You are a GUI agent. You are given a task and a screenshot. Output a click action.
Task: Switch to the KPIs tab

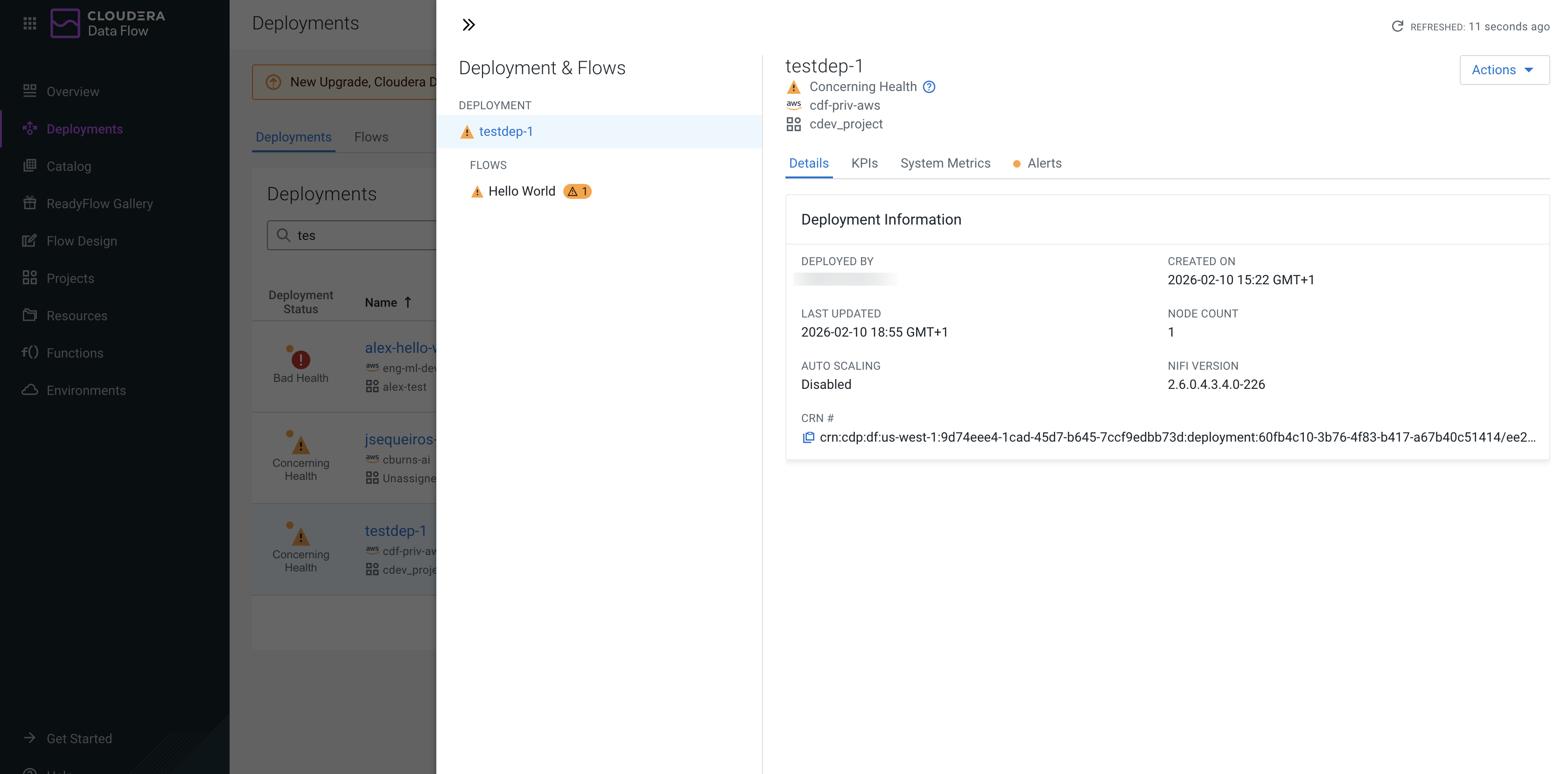pos(864,163)
